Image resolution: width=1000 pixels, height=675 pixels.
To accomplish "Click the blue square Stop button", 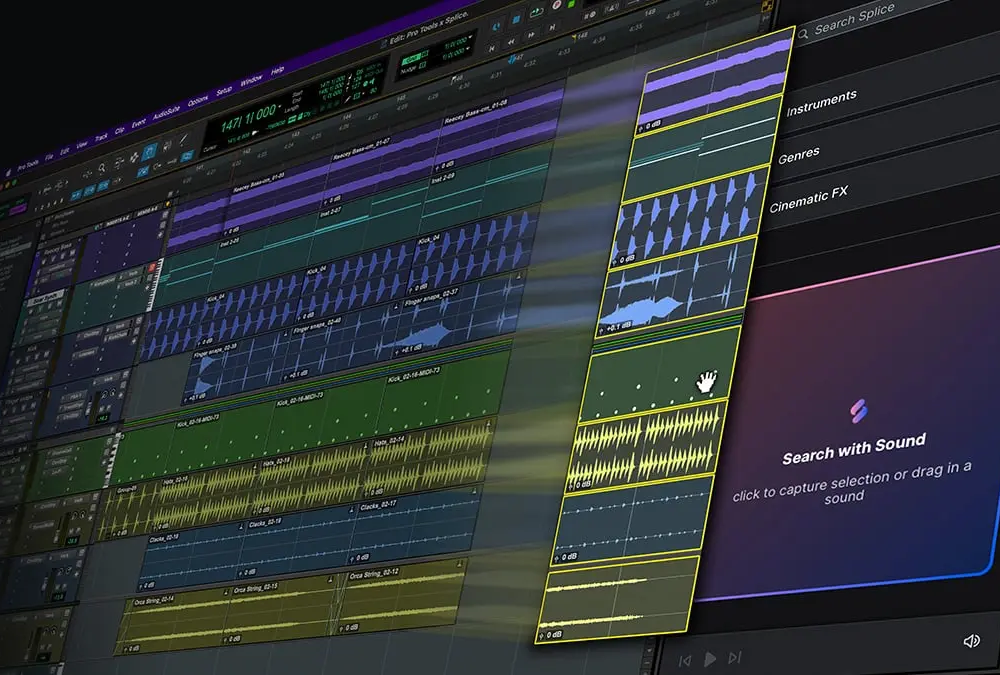I will point(516,20).
